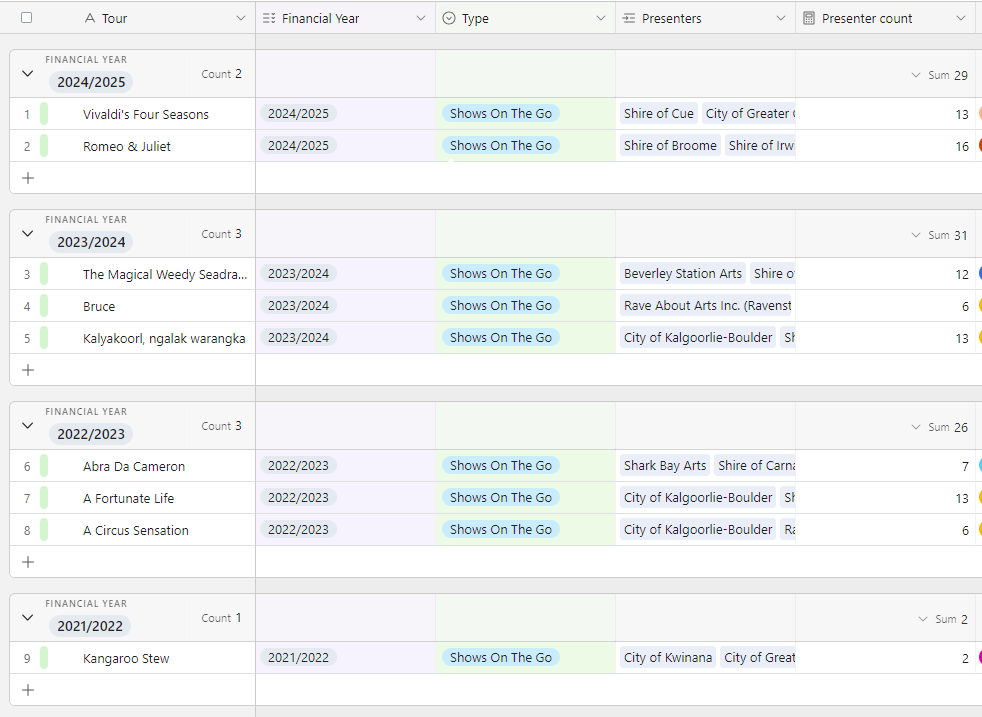This screenshot has width=982, height=717.
Task: Click the 2024/2025 group header label
Action: point(91,82)
